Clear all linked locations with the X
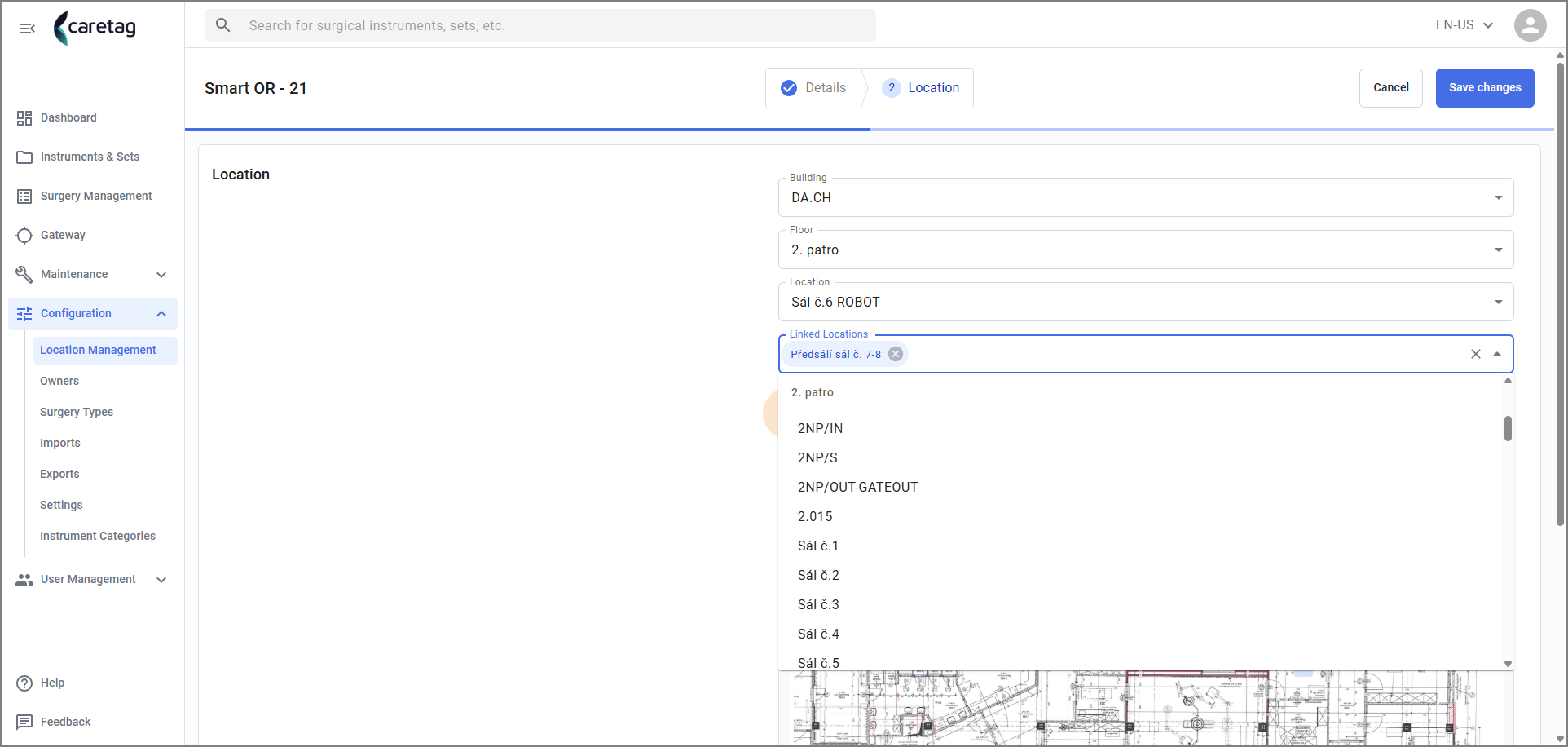1568x747 pixels. tap(1475, 354)
